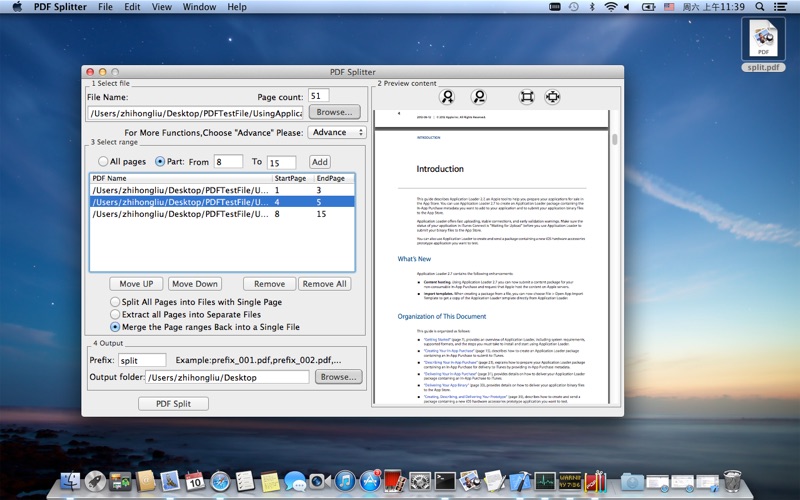Viewport: 800px width, 500px height.
Task: Open the Window menu
Action: click(199, 7)
